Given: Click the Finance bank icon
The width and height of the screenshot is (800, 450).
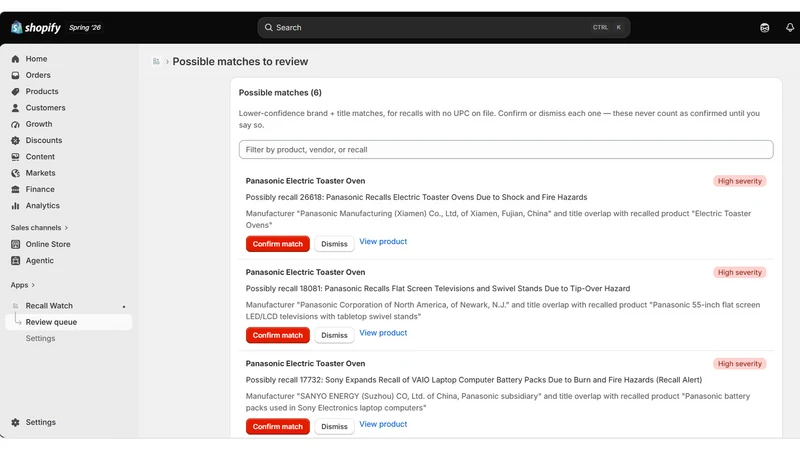Looking at the screenshot, I should (15, 189).
